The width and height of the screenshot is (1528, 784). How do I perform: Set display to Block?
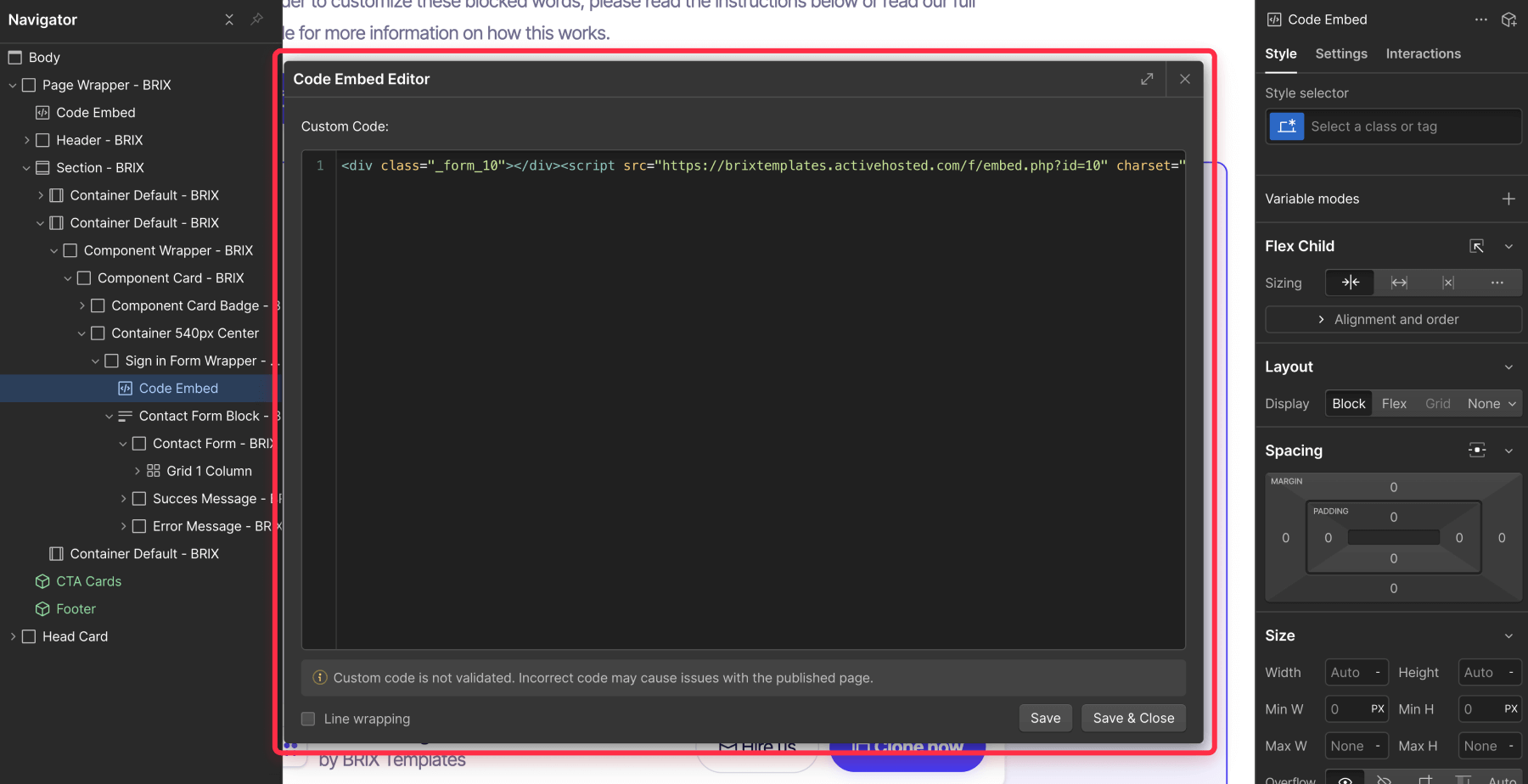pyautogui.click(x=1349, y=404)
